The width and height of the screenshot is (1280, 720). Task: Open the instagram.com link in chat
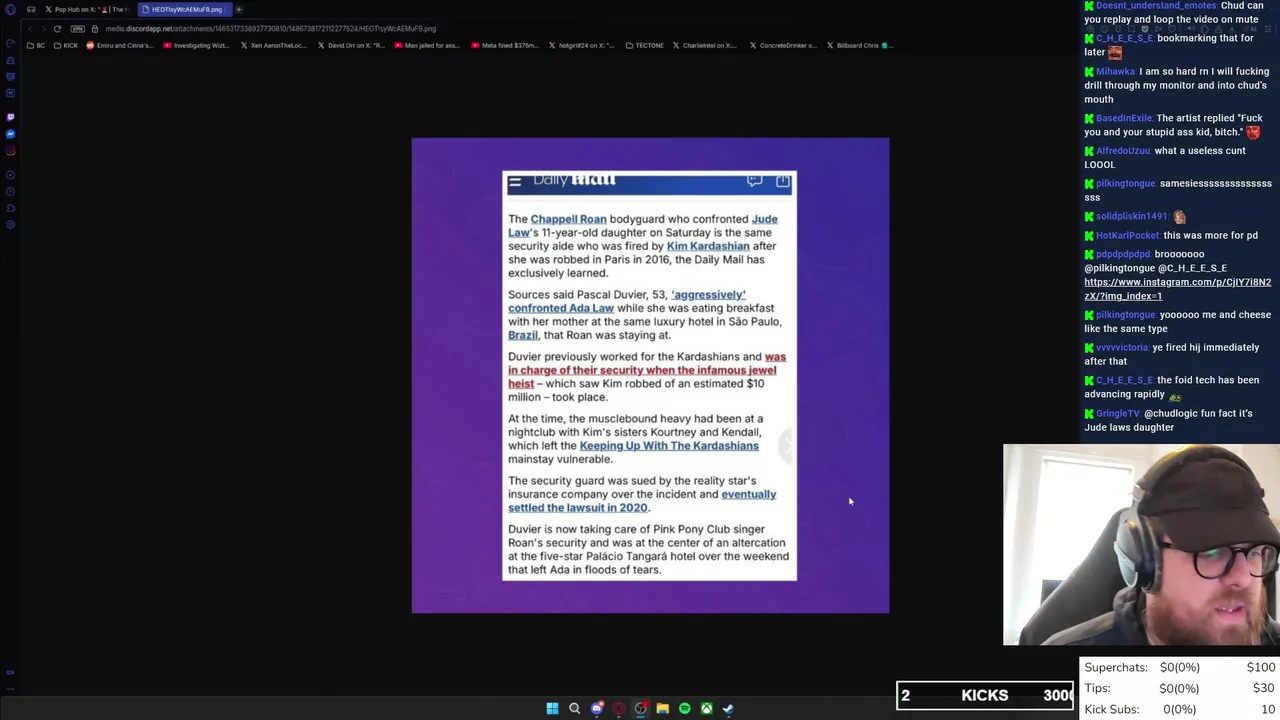pos(1177,289)
